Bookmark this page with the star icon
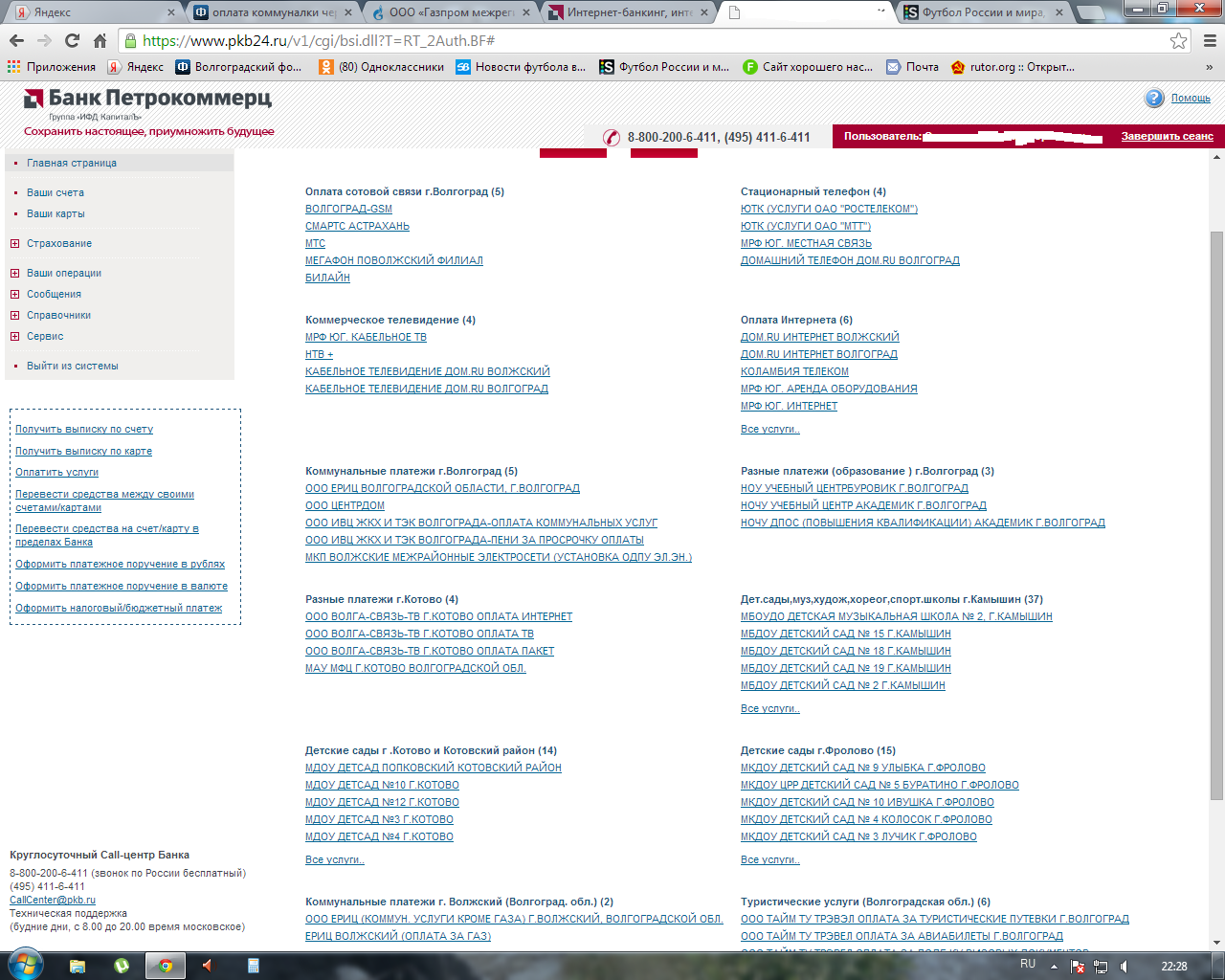The width and height of the screenshot is (1225, 980). point(1179,40)
